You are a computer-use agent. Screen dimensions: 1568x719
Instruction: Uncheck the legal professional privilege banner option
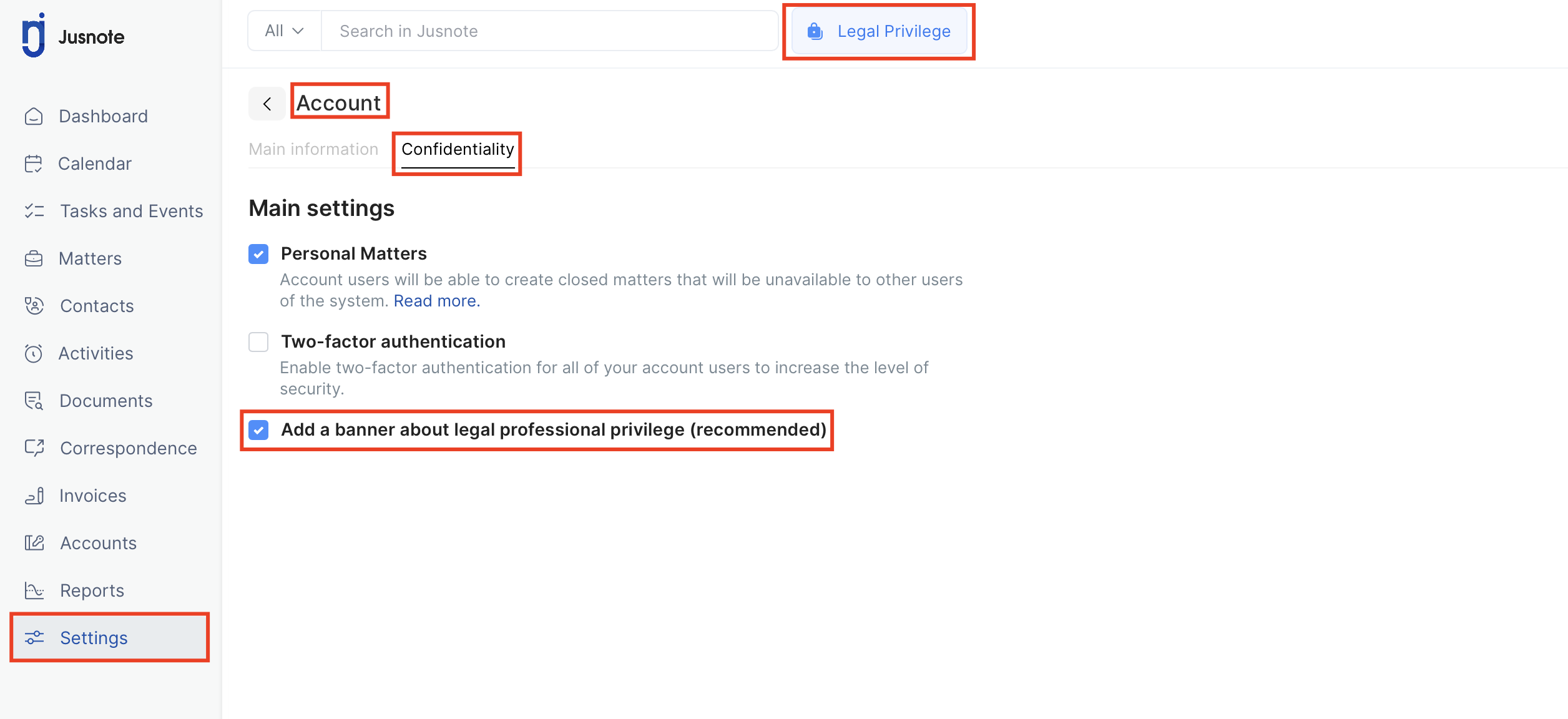pos(258,430)
